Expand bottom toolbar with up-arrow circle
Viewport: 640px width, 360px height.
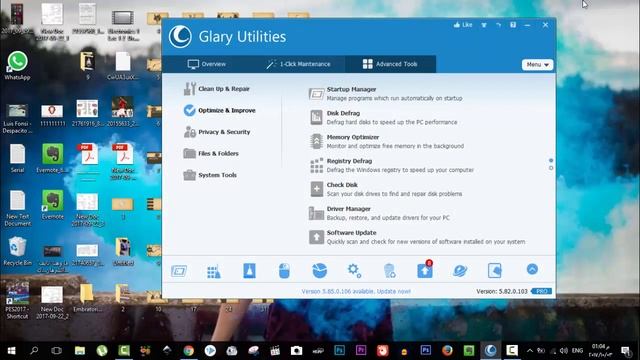click(532, 269)
